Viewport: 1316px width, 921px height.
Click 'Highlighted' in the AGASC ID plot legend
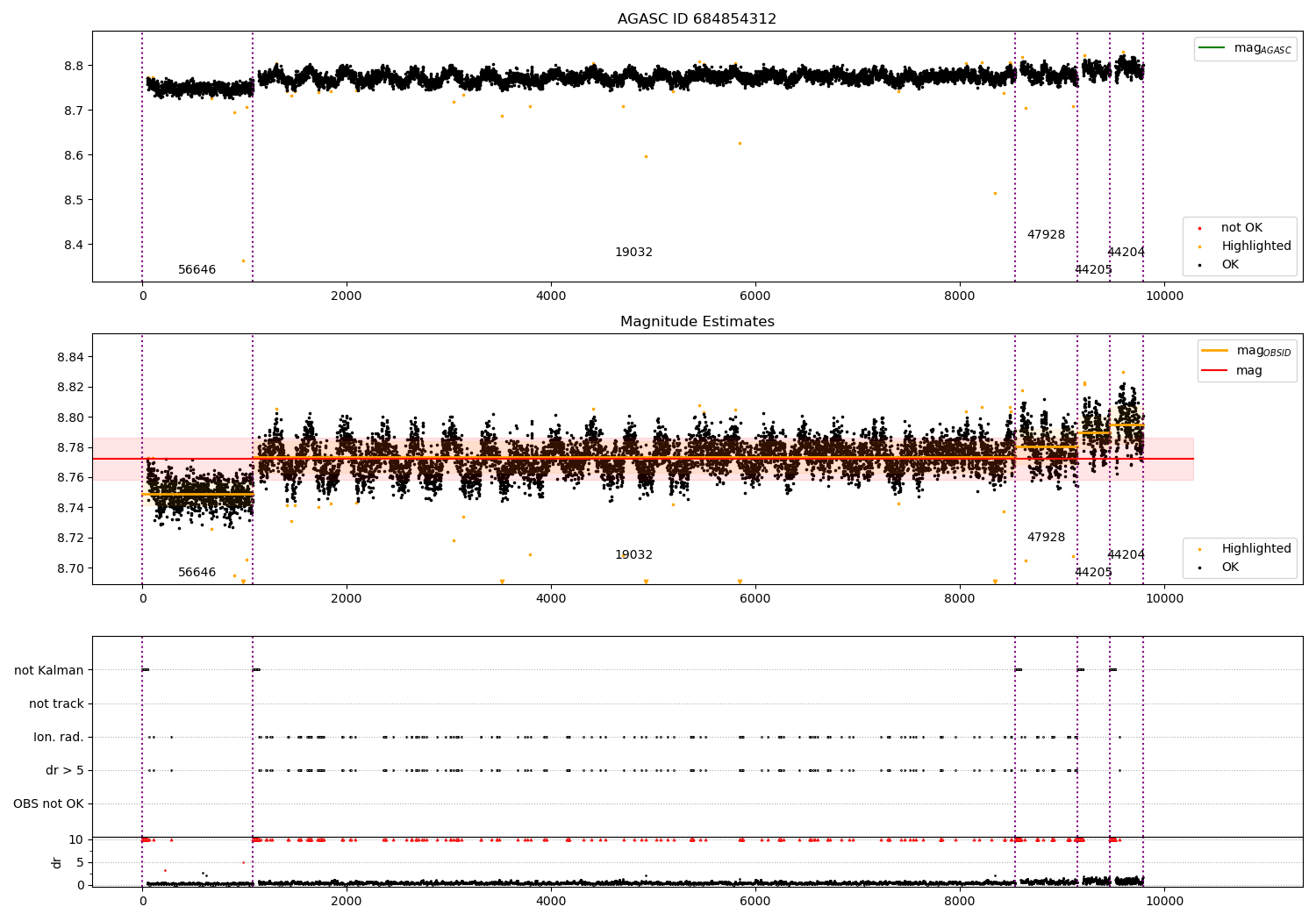coord(1255,246)
